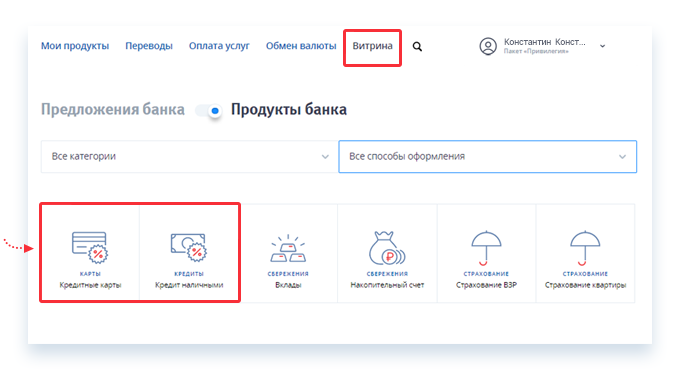Select the Кредитные карты card icon
The width and height of the screenshot is (680, 372).
(90, 247)
